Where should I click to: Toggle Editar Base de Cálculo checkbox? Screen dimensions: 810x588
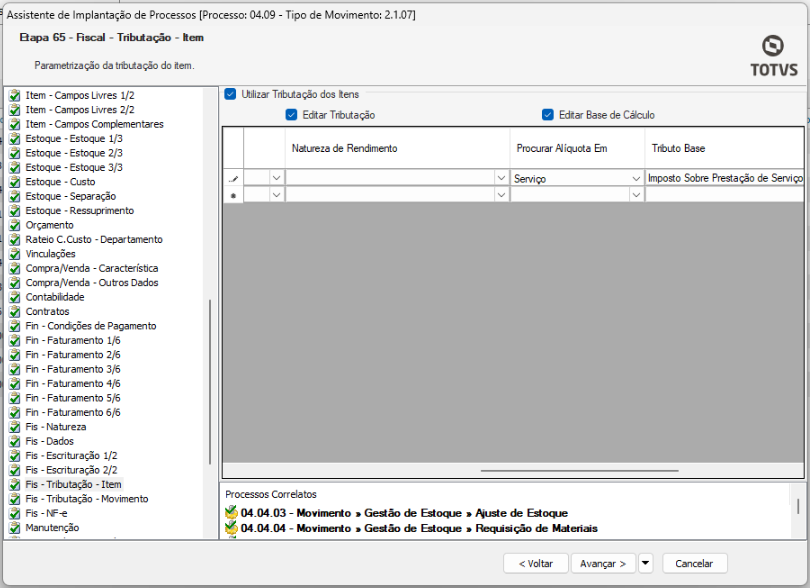(x=548, y=115)
